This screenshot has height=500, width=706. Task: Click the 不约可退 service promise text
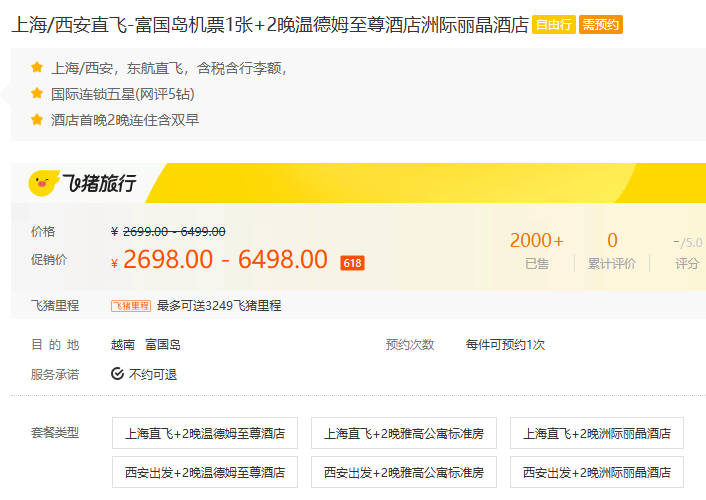click(153, 374)
